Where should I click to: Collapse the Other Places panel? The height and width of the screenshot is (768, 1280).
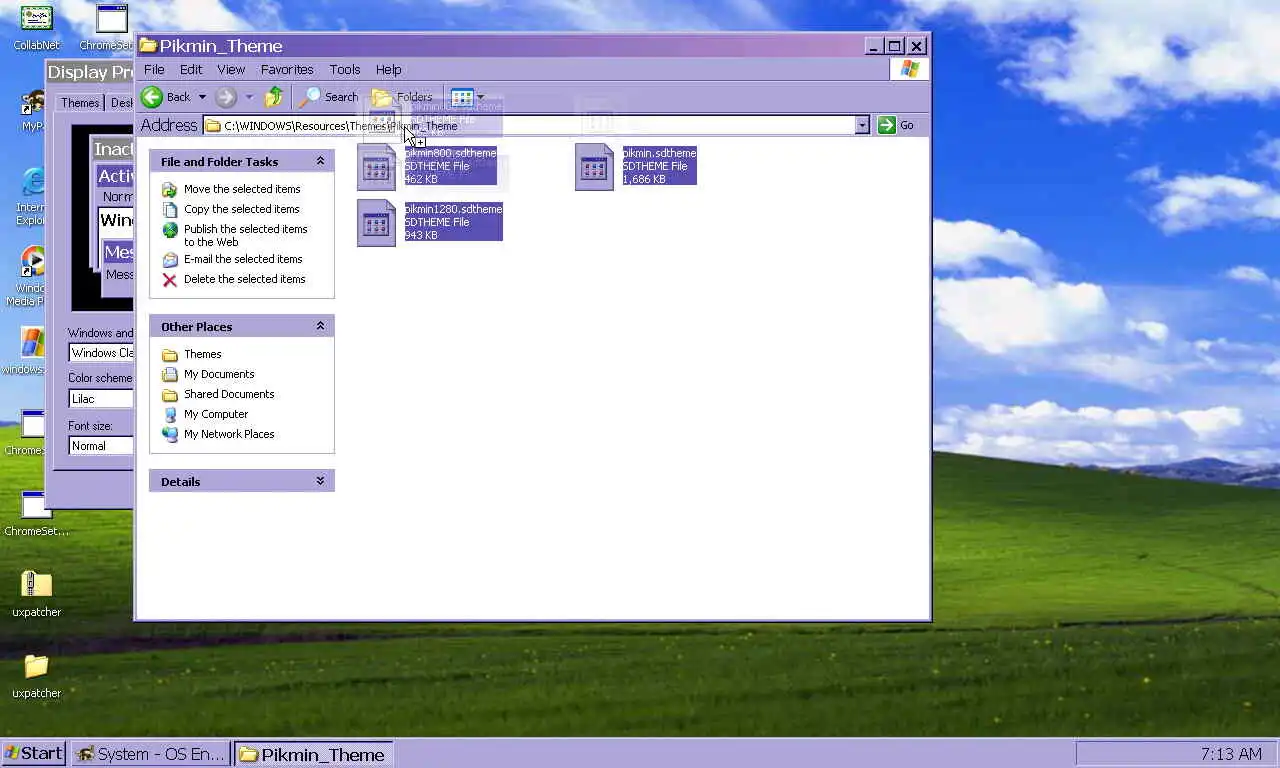(320, 326)
